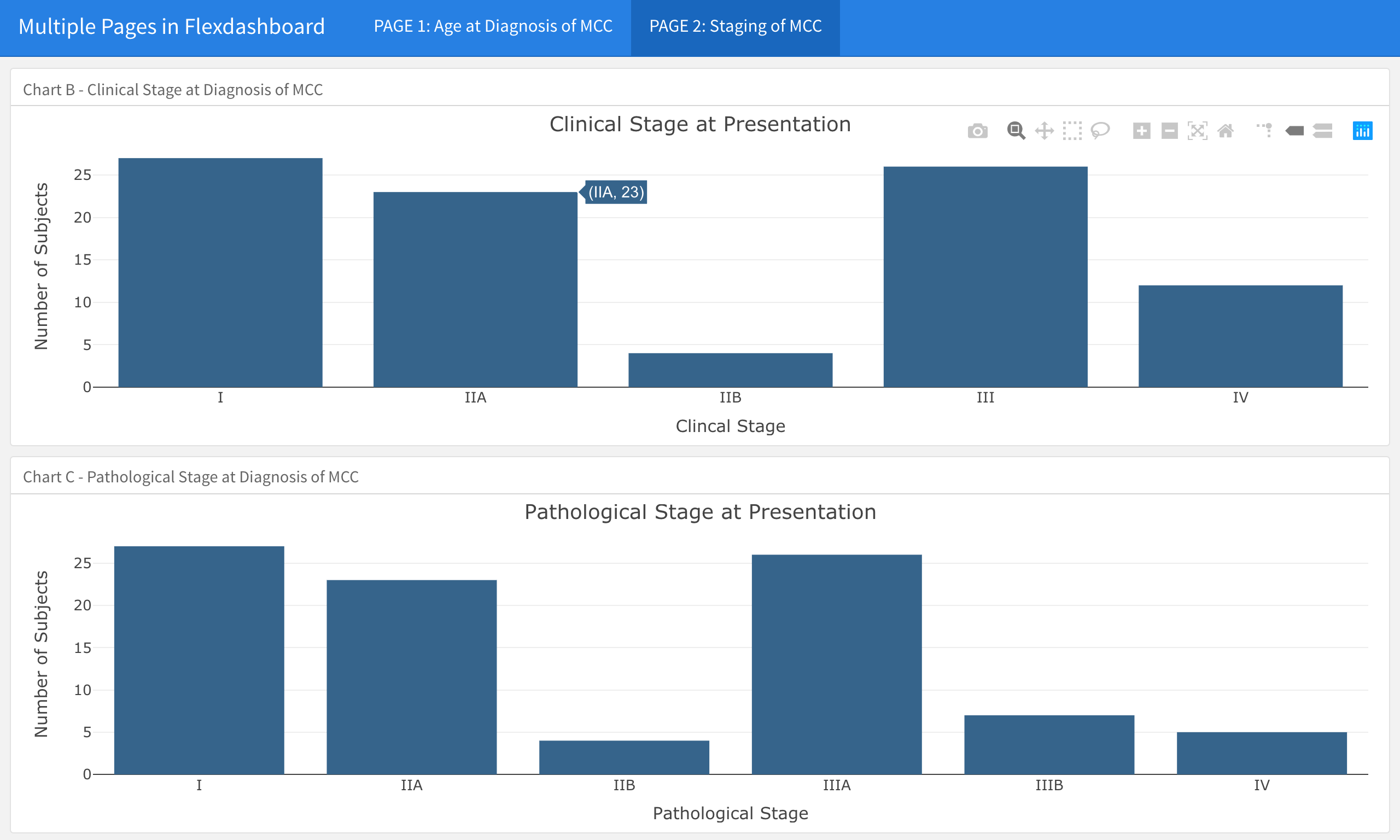Select the Zoom tool in modebar
Image resolution: width=1400 pixels, height=840 pixels.
pyautogui.click(x=1016, y=131)
